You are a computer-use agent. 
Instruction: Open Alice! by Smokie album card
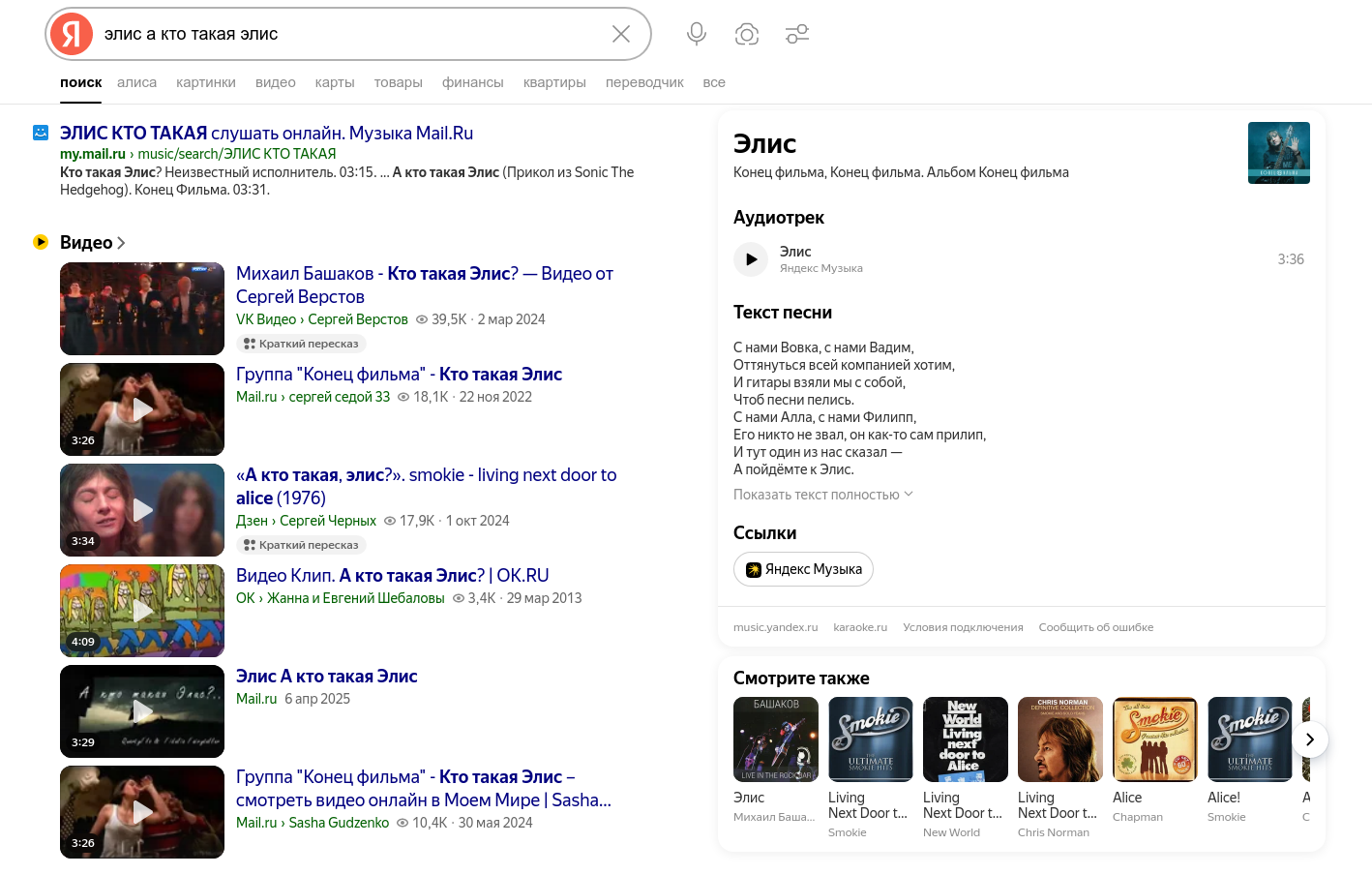(x=1250, y=761)
